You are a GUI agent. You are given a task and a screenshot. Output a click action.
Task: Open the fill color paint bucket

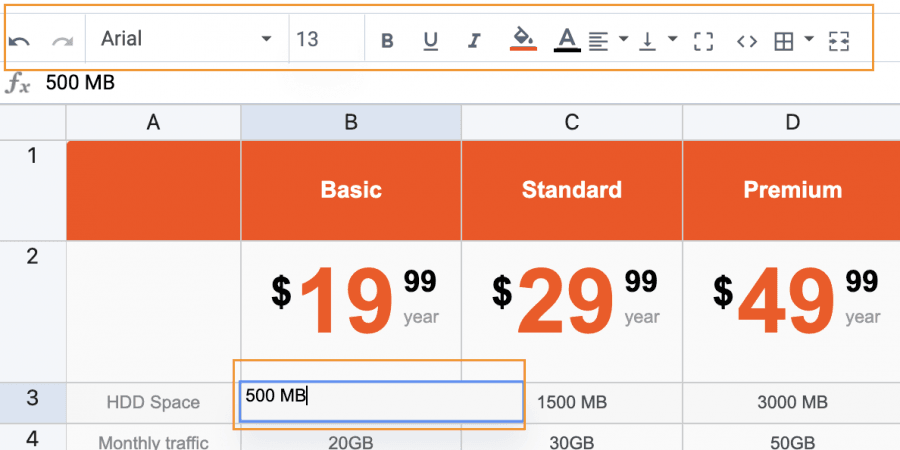click(x=522, y=40)
